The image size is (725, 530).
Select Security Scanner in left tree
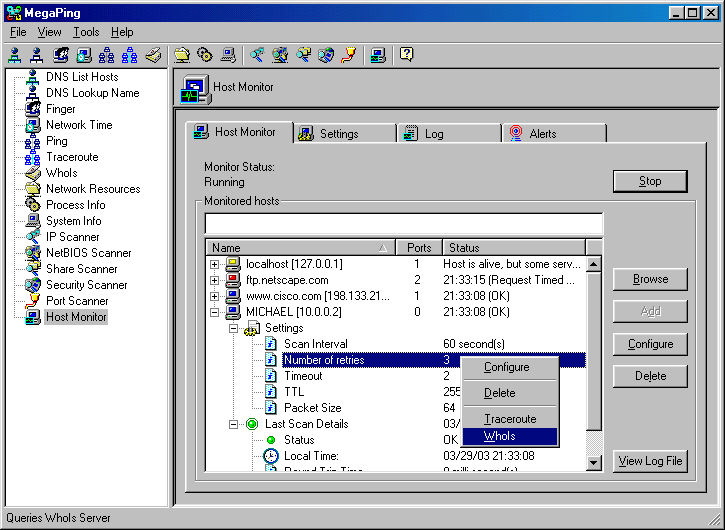coord(86,285)
